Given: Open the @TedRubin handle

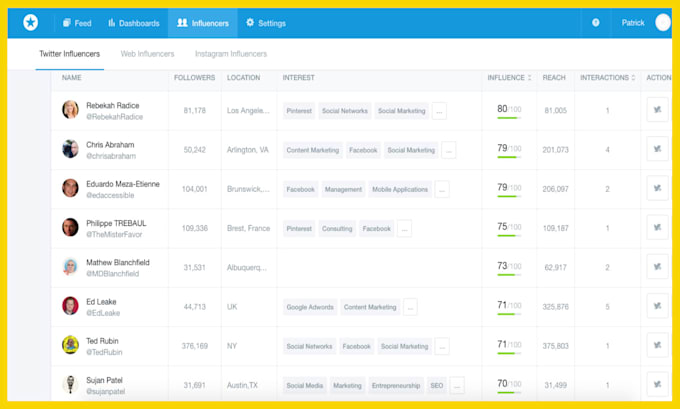Looking at the screenshot, I should [104, 352].
